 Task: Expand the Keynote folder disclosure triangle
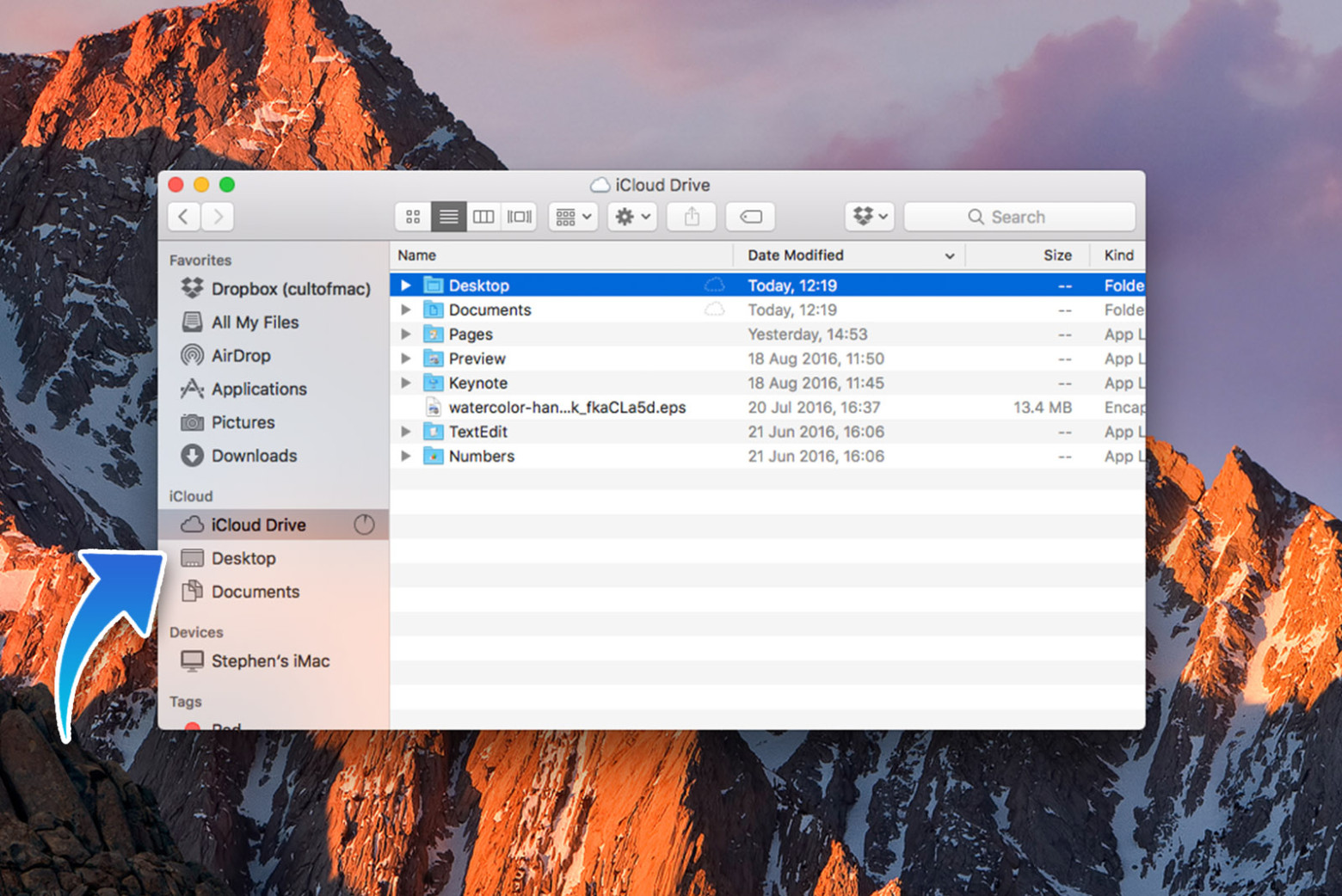[406, 383]
